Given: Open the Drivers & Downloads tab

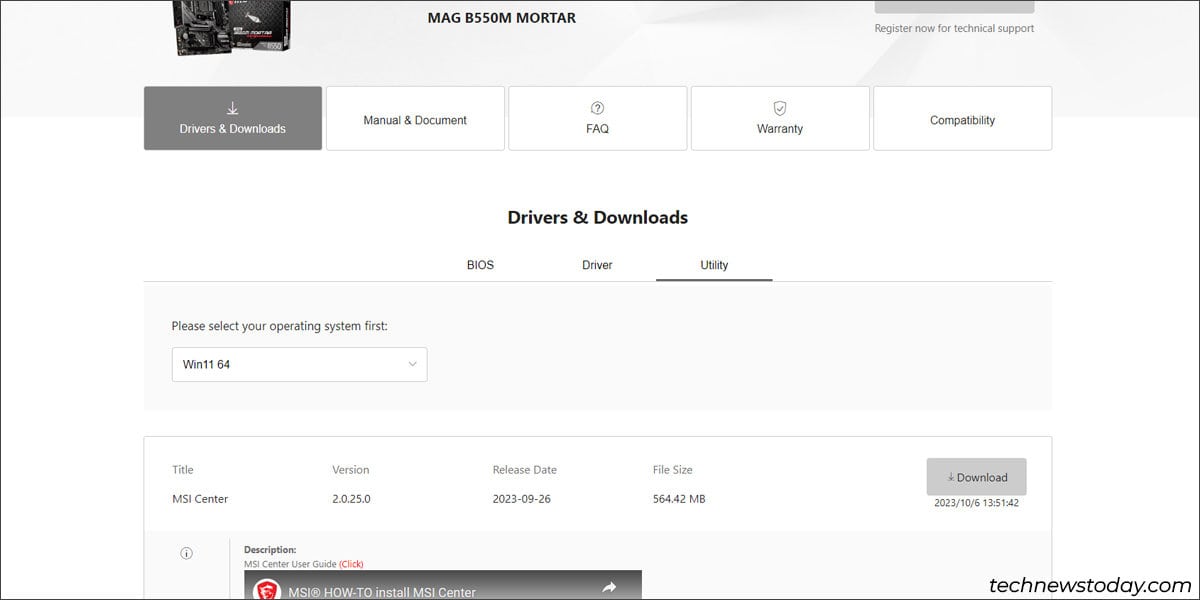Looking at the screenshot, I should pyautogui.click(x=233, y=118).
